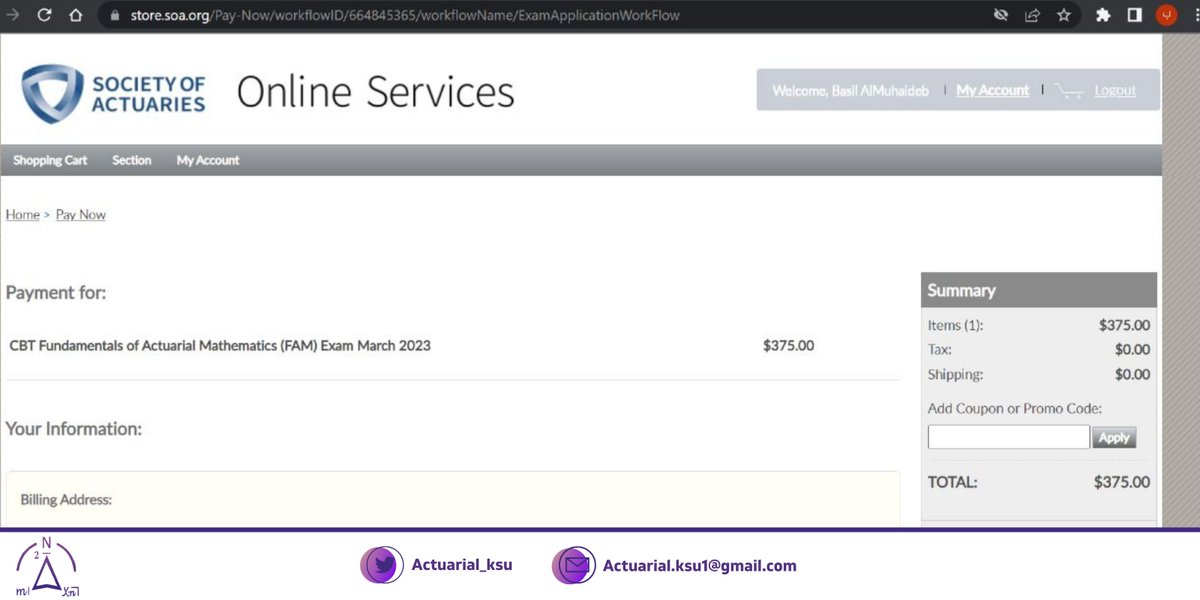Reload the page with the refresh icon
This screenshot has width=1200, height=600.
click(44, 15)
